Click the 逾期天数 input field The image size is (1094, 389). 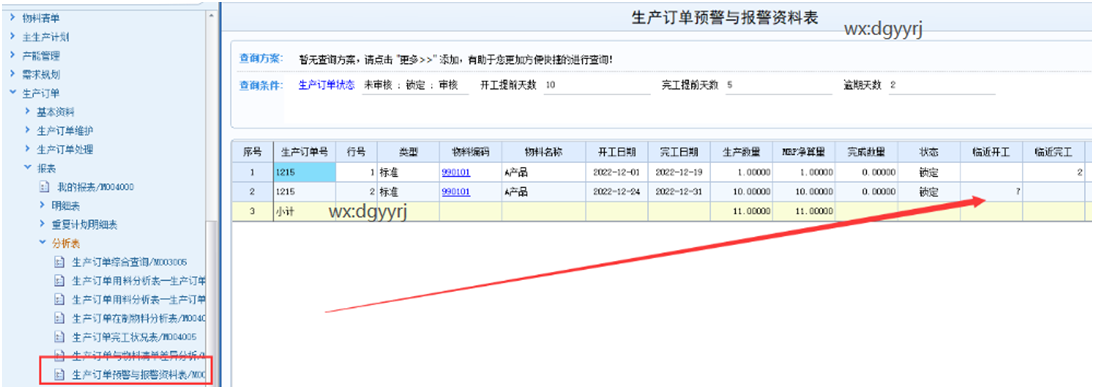[x=942, y=86]
